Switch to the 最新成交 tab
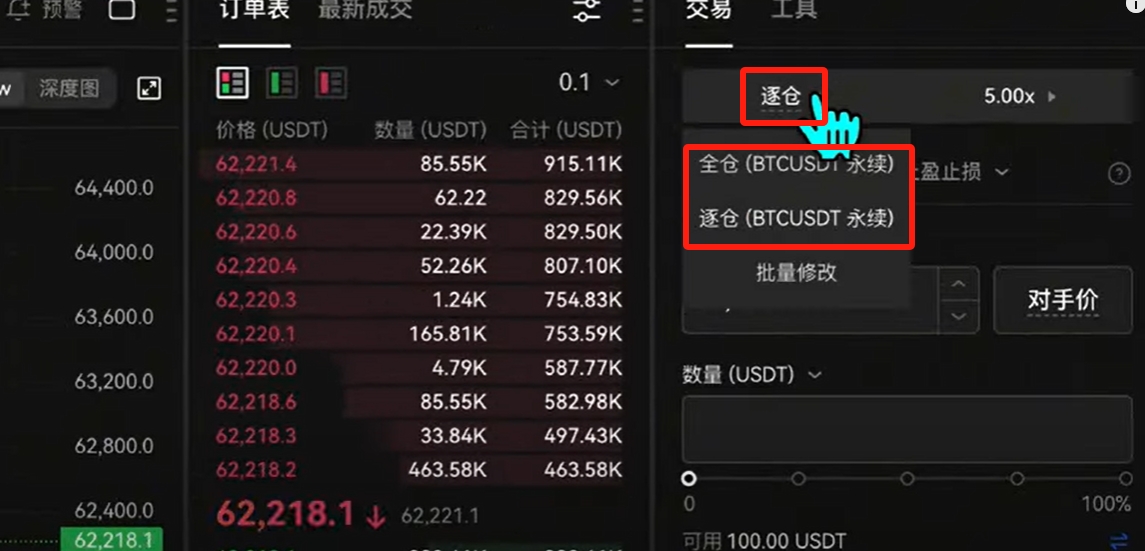This screenshot has width=1145, height=551. [365, 9]
